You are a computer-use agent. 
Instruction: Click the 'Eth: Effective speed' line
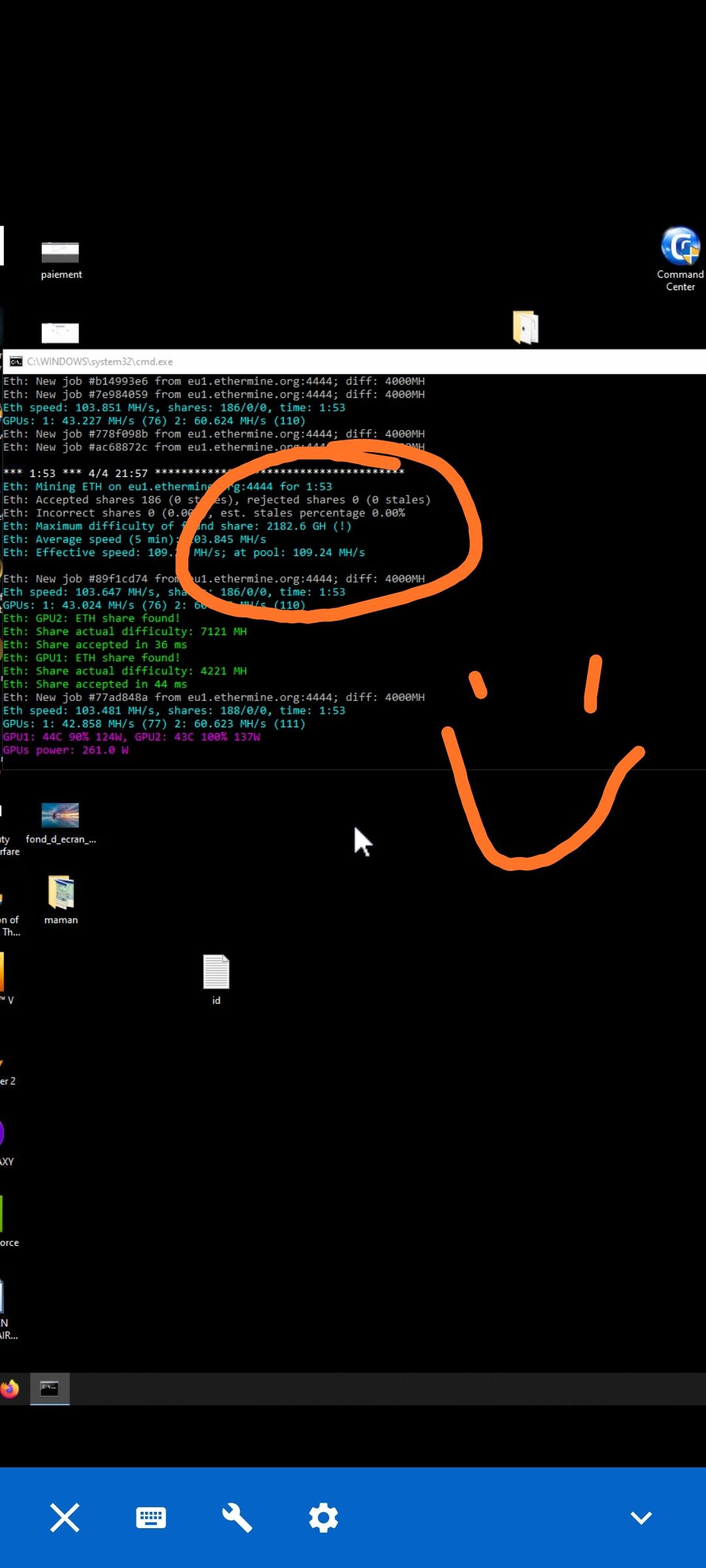[184, 553]
